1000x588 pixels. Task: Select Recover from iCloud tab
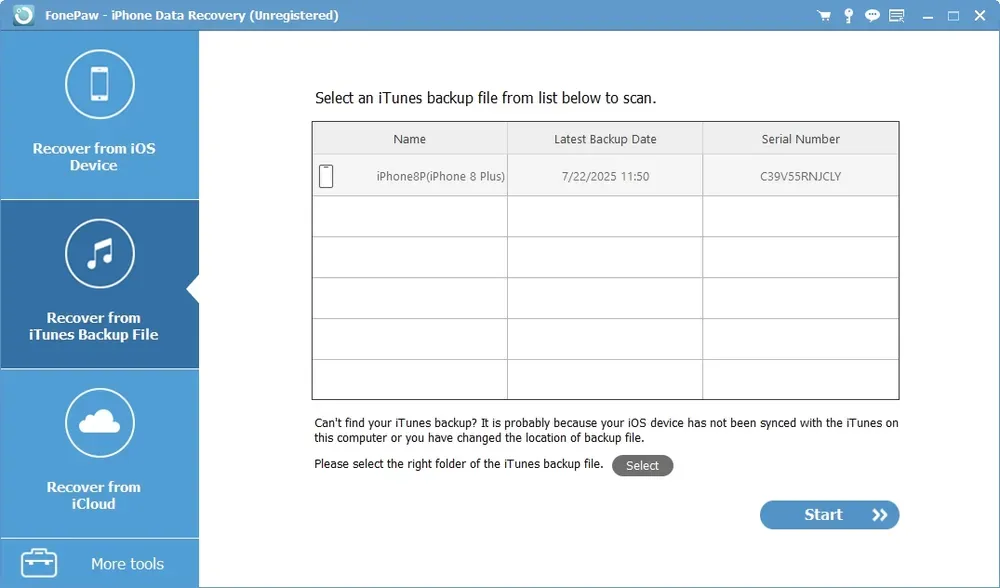pos(95,495)
